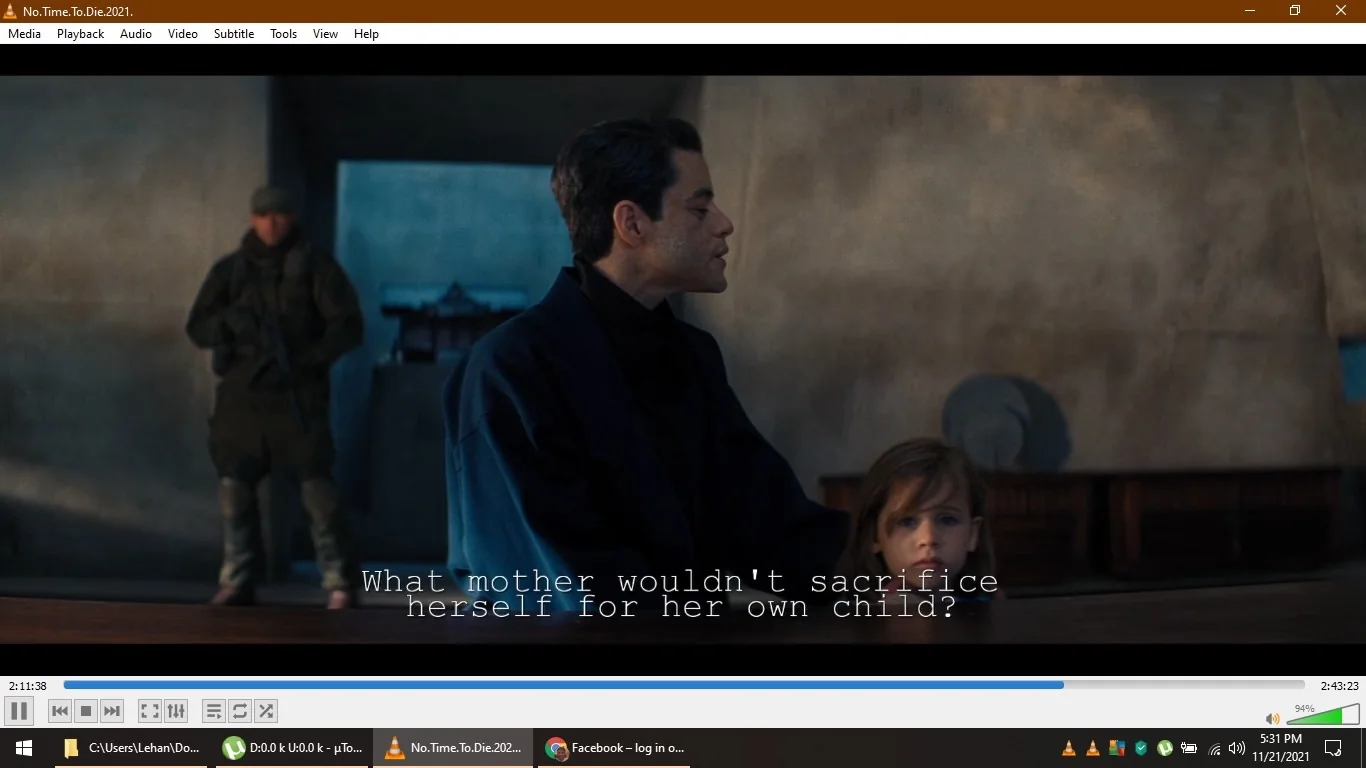Open extended settings and effects
Image resolution: width=1366 pixels, height=768 pixels.
(x=176, y=711)
